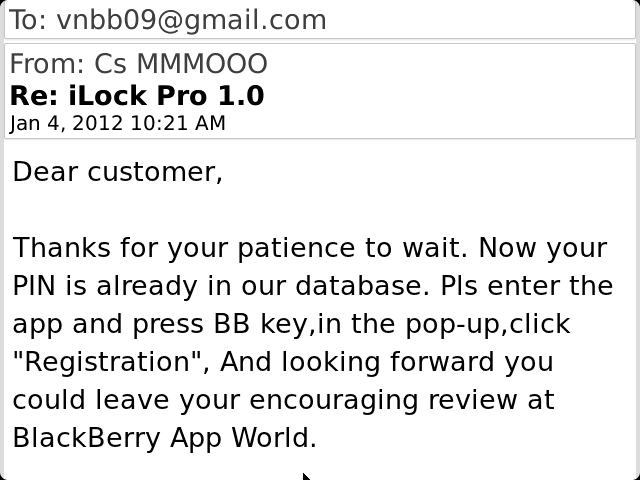640x480 pixels.
Task: Click the vnbb09@gmail.com recipient address
Action: (191, 20)
